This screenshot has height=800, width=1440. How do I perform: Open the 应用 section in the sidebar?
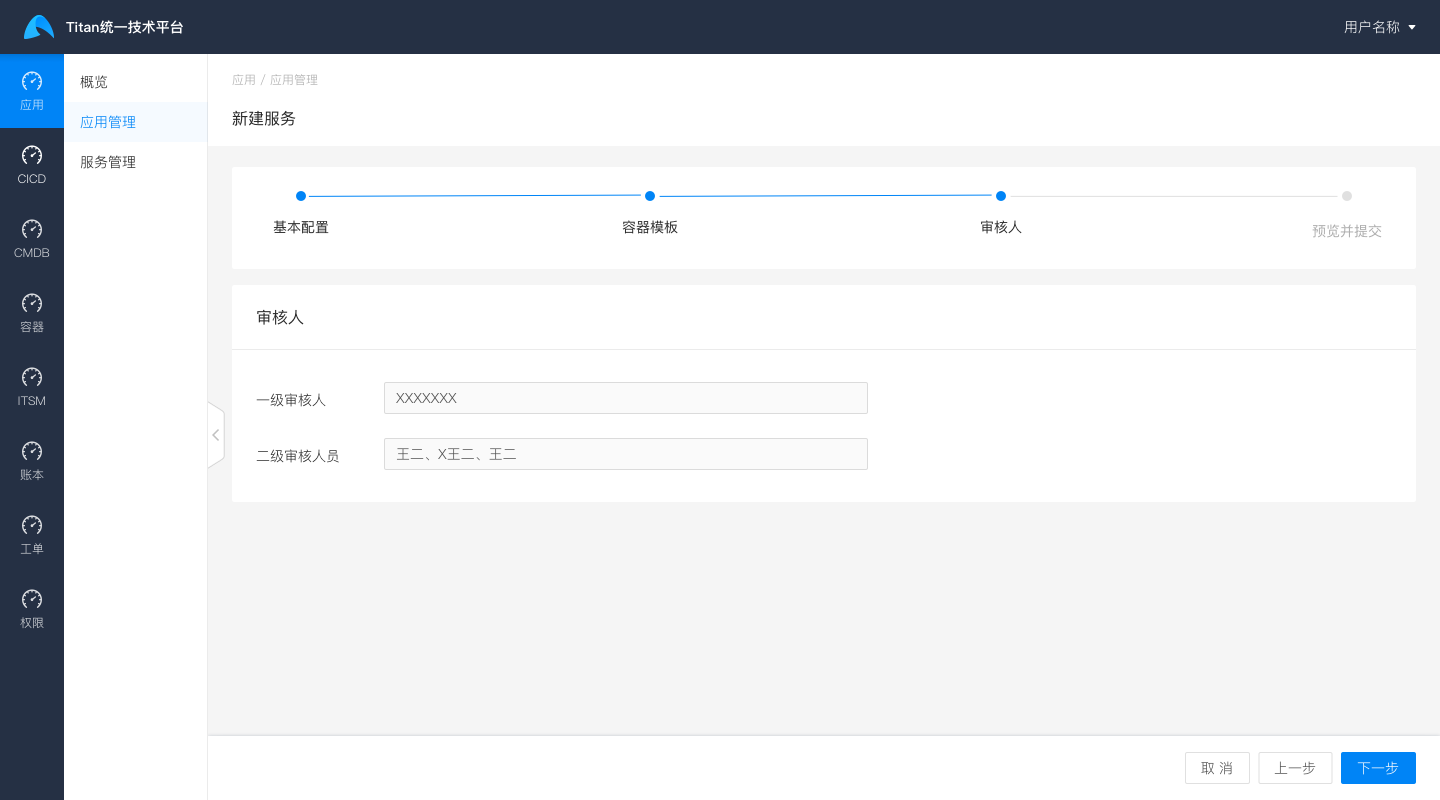32,91
